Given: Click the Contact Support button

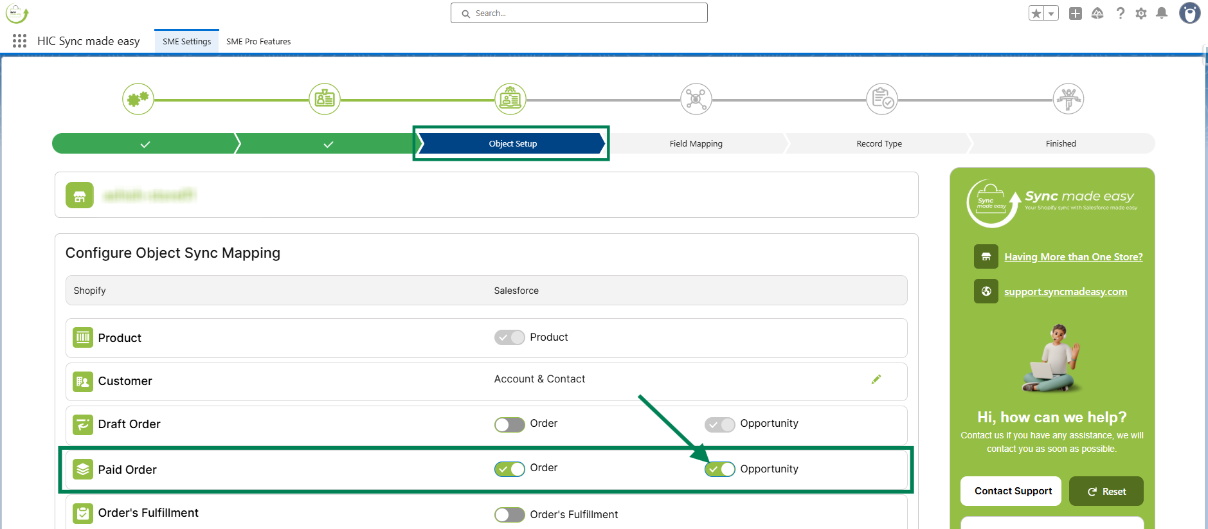Looking at the screenshot, I should 1011,491.
